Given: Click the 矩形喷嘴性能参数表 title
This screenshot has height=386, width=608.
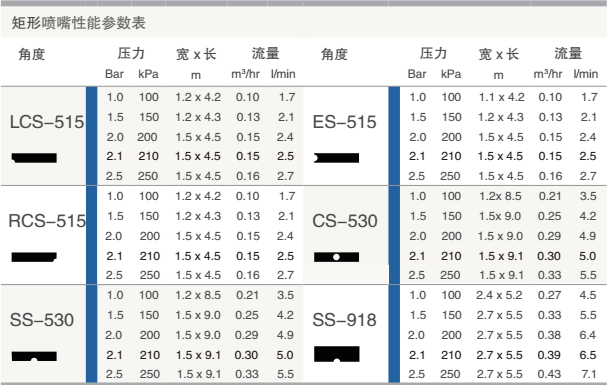Looking at the screenshot, I should pyautogui.click(x=79, y=23).
